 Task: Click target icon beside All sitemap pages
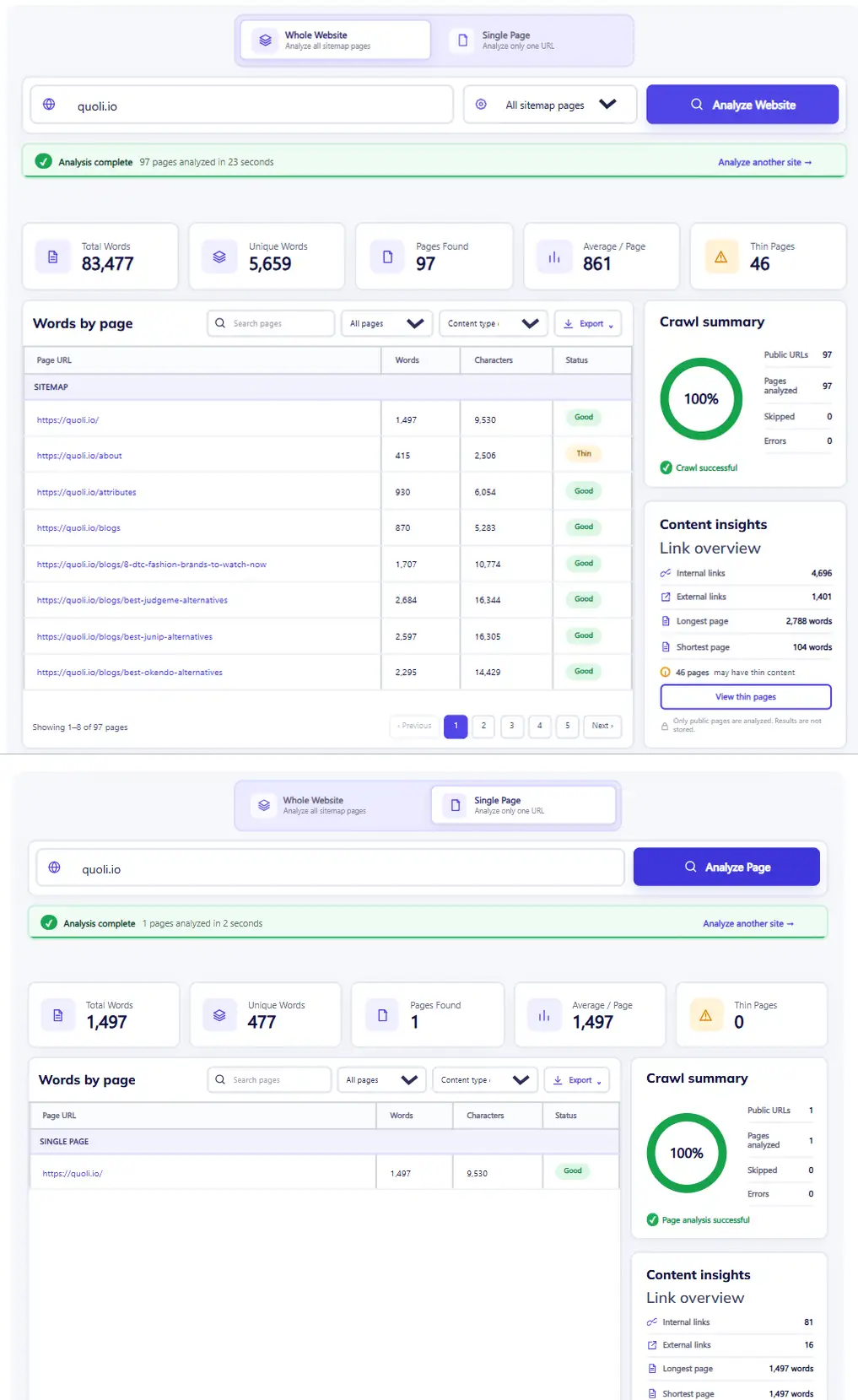(x=481, y=105)
